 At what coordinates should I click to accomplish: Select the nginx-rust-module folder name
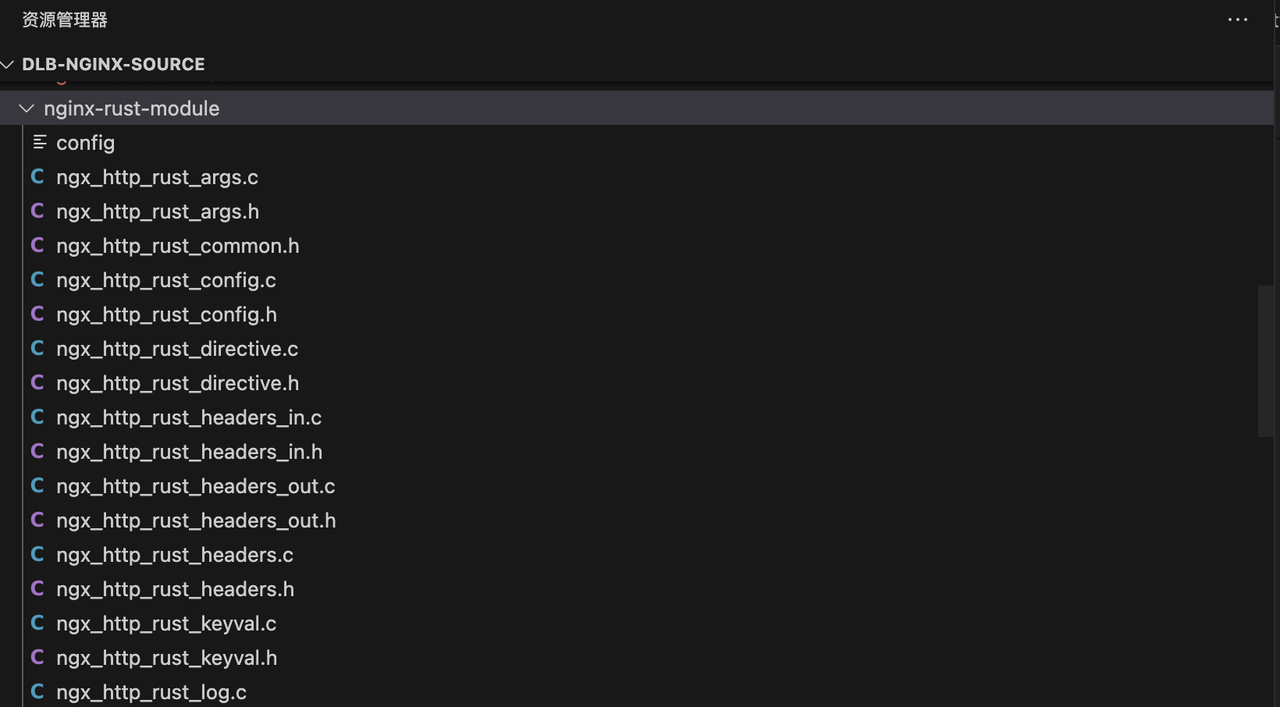(x=132, y=108)
